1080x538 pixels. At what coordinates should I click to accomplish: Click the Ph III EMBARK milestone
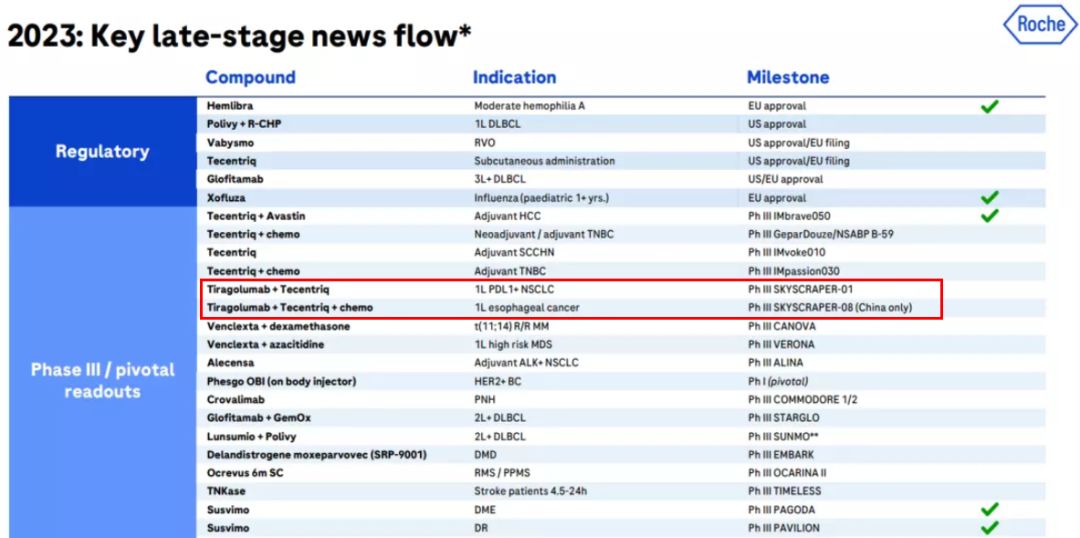pos(787,455)
